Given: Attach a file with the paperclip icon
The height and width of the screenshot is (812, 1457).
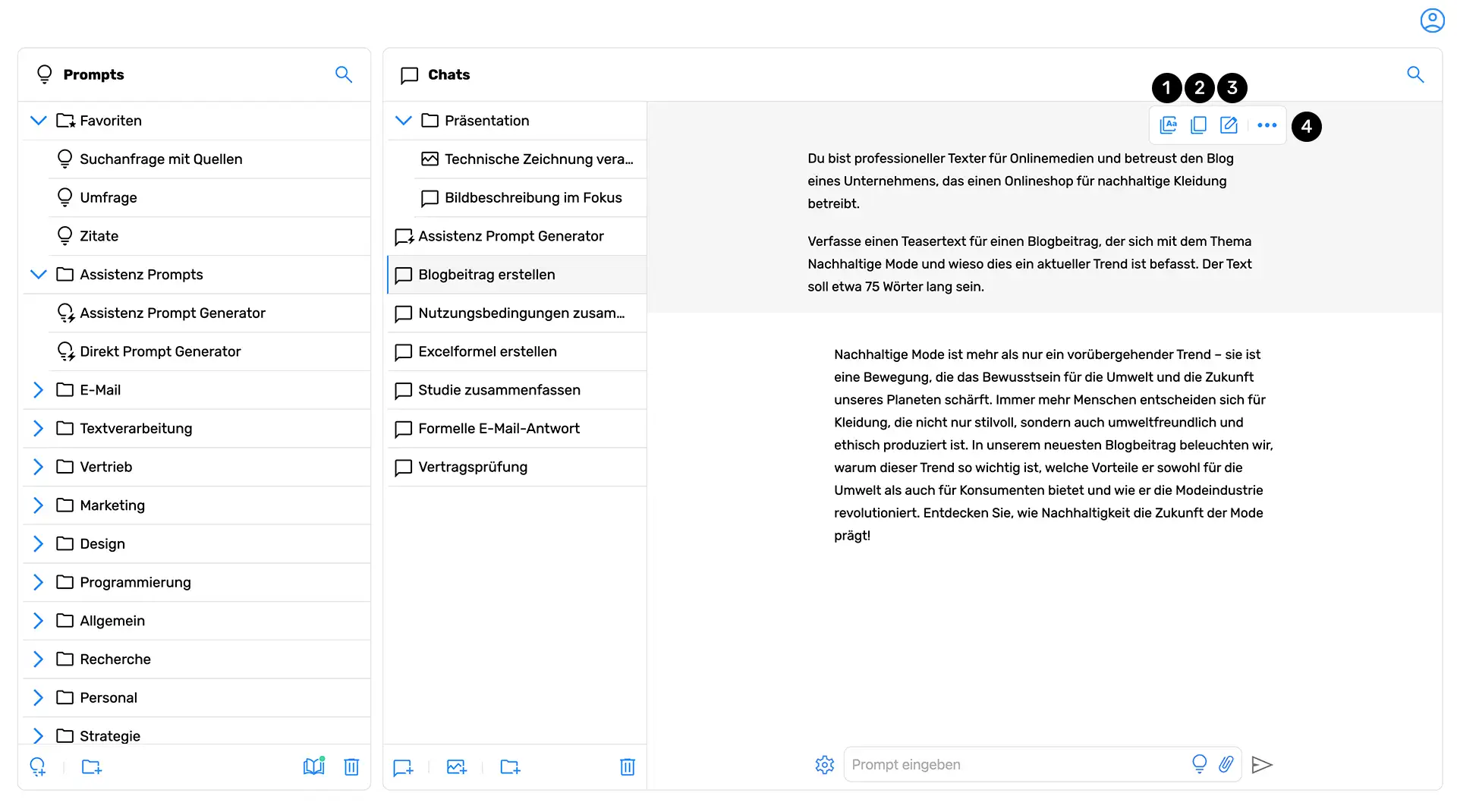Looking at the screenshot, I should tap(1226, 763).
